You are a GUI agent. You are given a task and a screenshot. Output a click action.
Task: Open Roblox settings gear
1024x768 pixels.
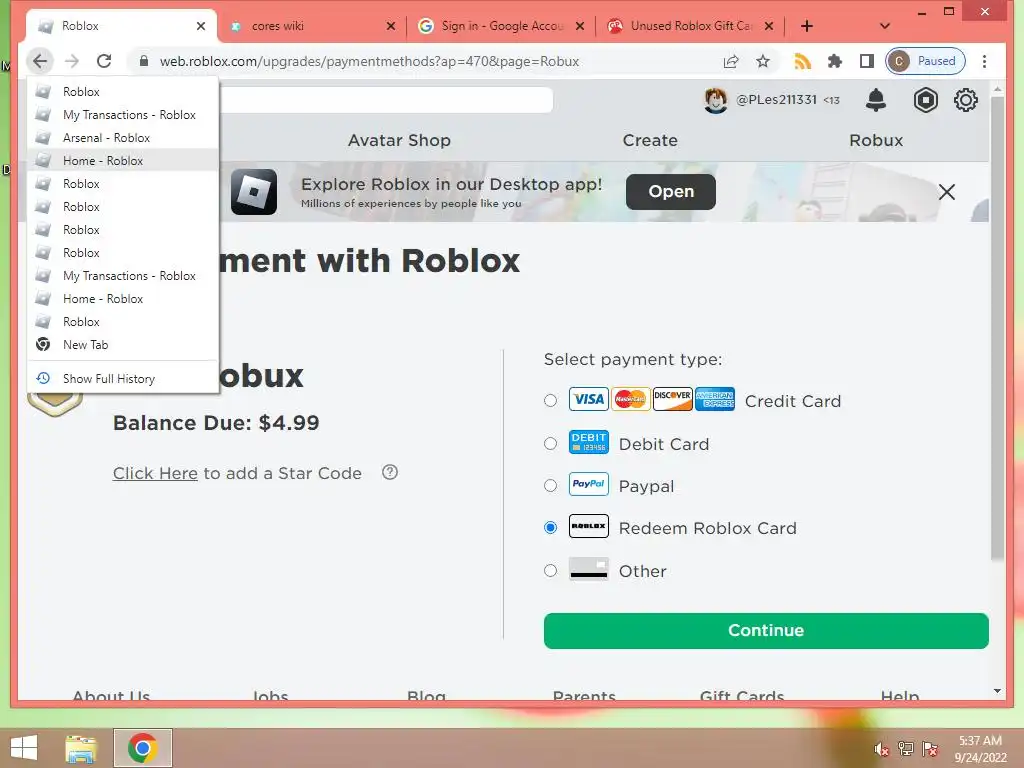[965, 100]
